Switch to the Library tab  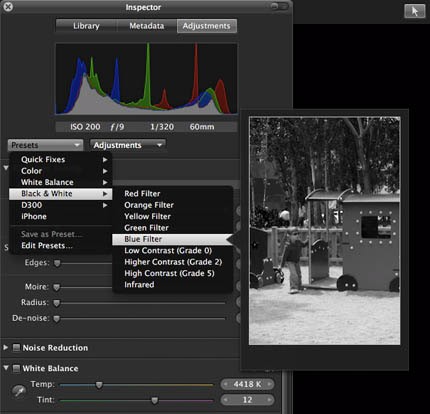(86, 26)
